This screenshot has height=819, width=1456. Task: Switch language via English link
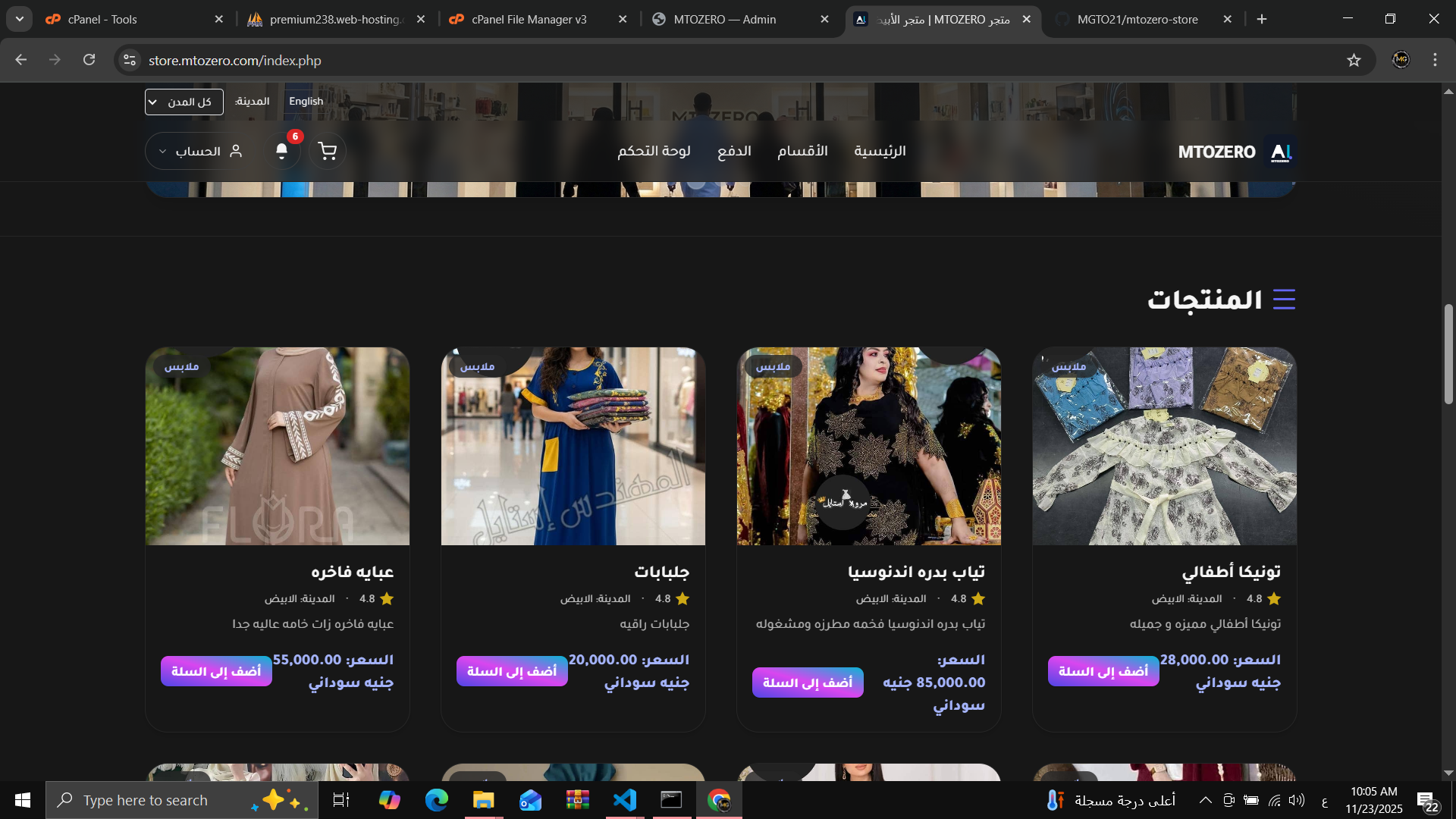coord(306,101)
